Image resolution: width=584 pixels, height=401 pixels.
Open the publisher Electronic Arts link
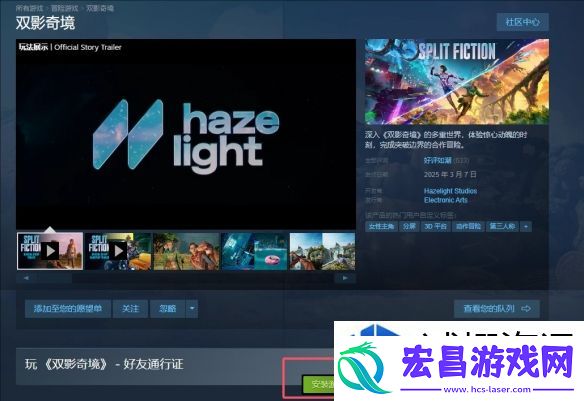pyautogui.click(x=445, y=200)
